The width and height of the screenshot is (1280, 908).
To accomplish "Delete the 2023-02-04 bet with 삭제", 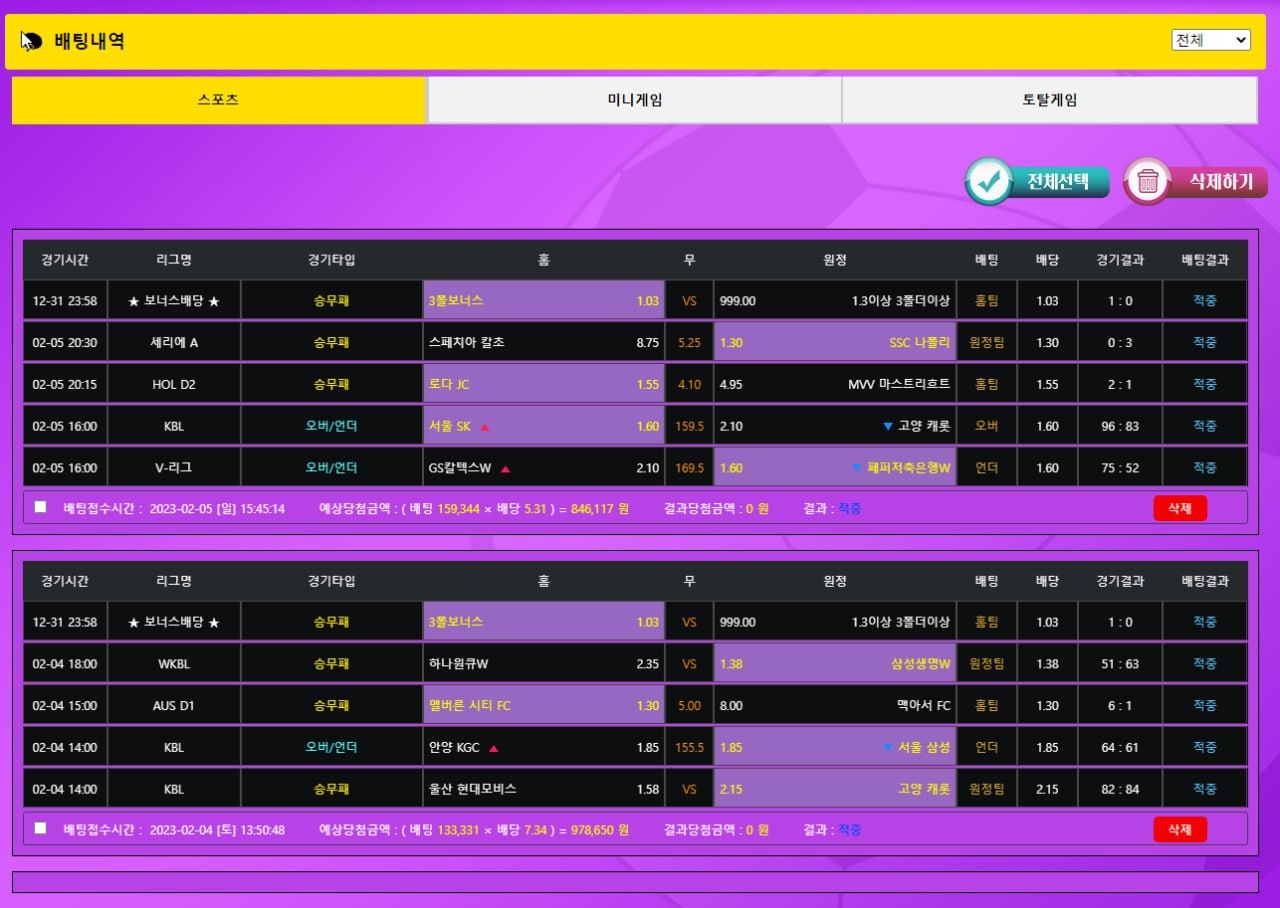I will coord(1179,829).
